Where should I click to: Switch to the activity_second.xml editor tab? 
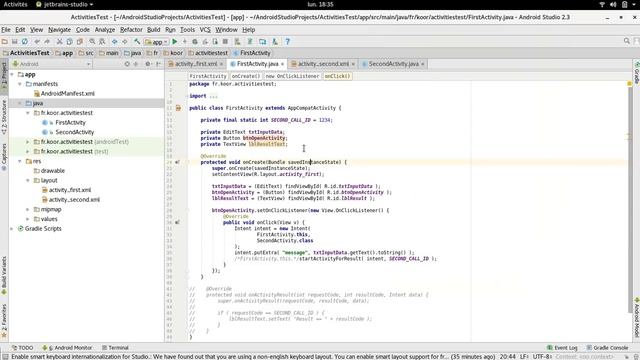click(x=323, y=64)
